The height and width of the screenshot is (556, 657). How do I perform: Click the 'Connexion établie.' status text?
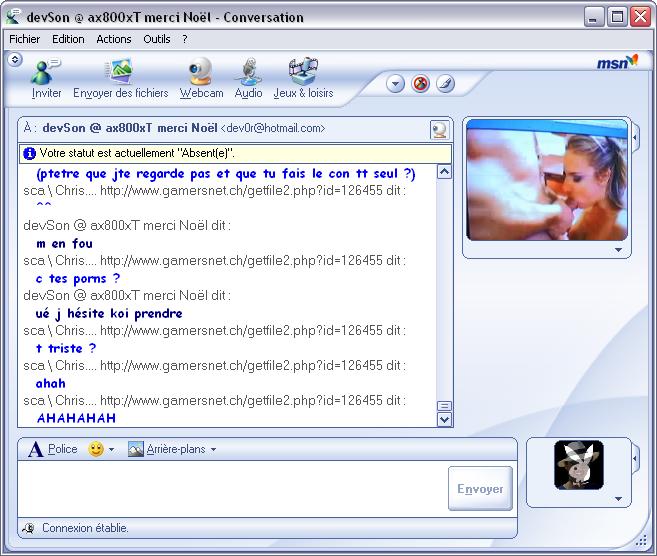[85, 528]
